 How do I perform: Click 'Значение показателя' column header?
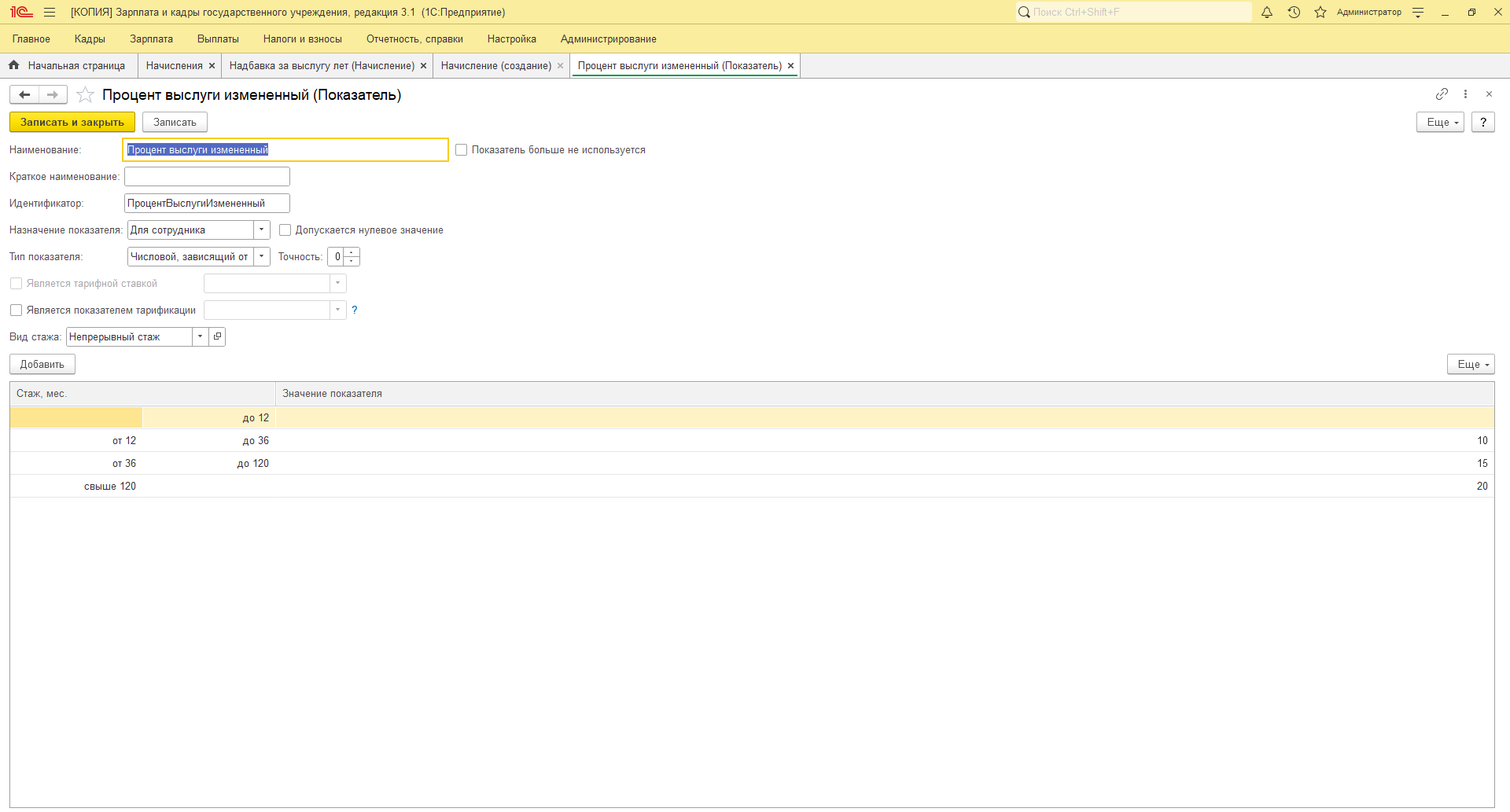coord(885,394)
